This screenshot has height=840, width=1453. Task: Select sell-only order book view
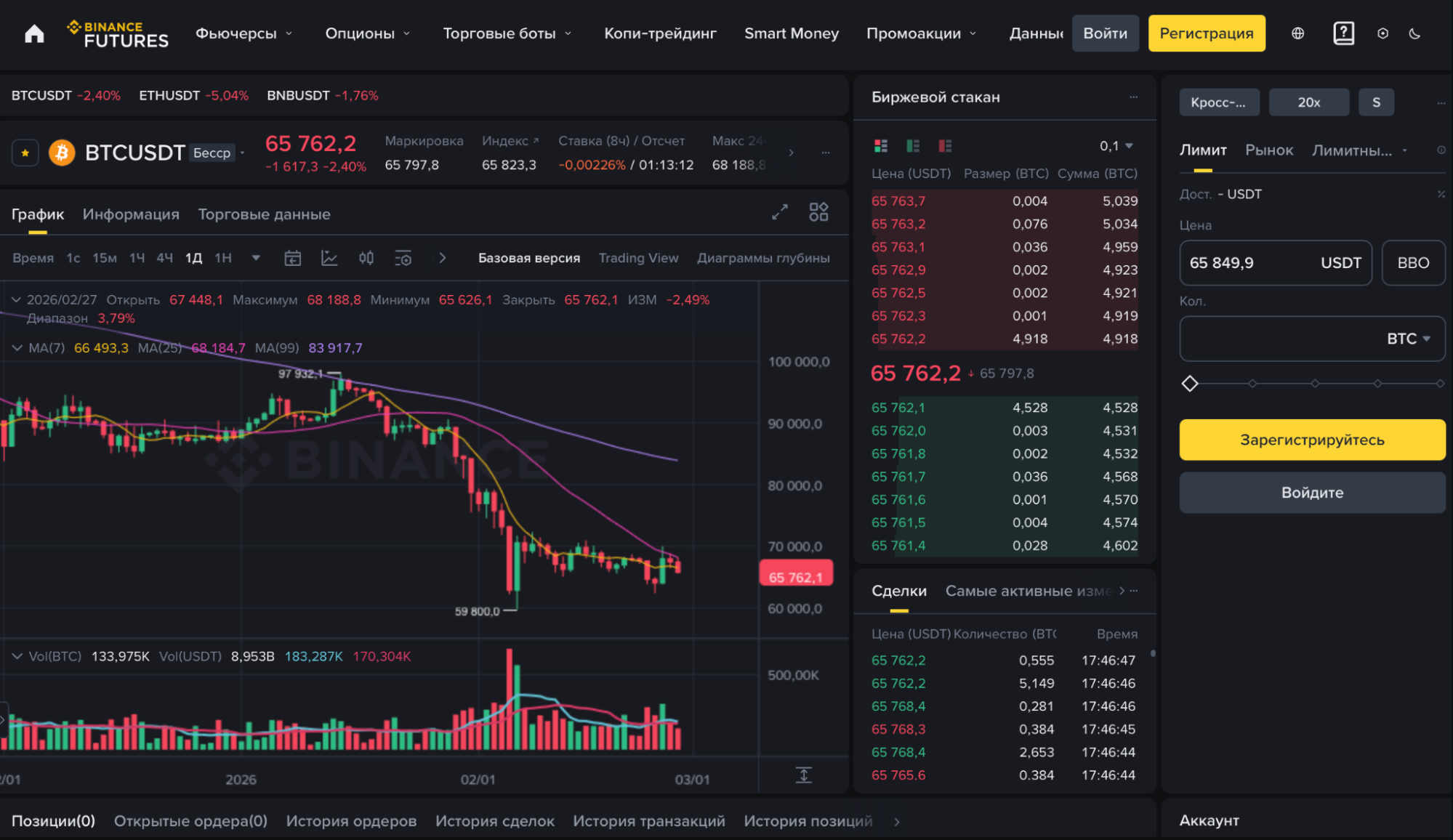pos(944,145)
